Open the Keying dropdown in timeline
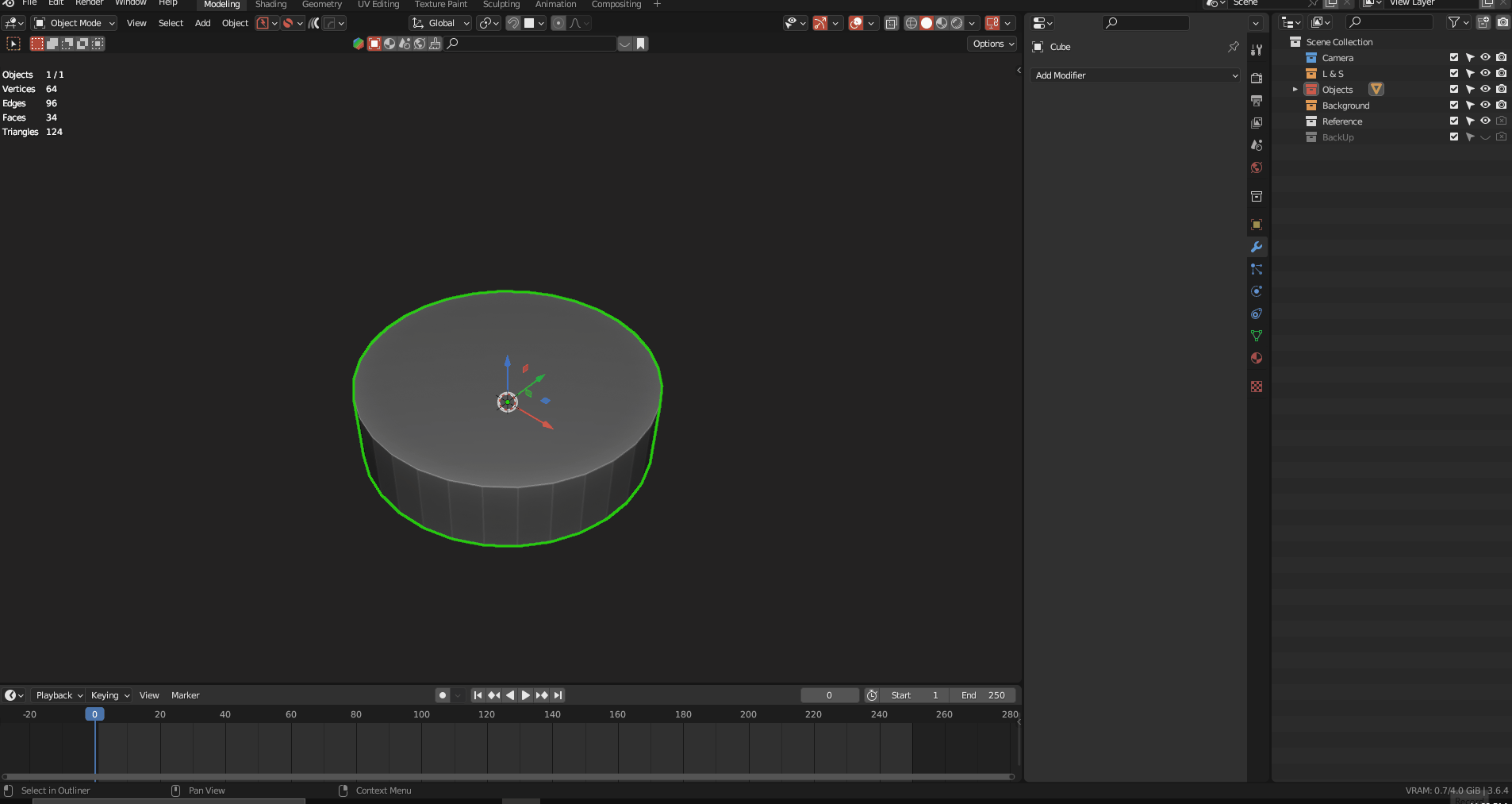The image size is (1512, 804). (109, 695)
